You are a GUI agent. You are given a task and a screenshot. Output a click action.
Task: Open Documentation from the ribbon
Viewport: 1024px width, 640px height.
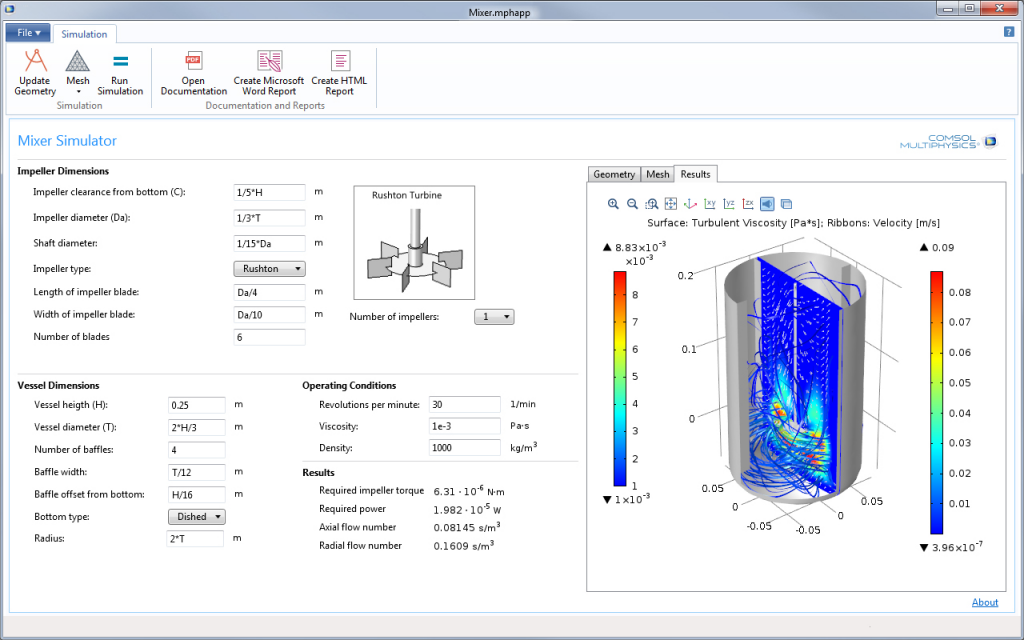[193, 72]
